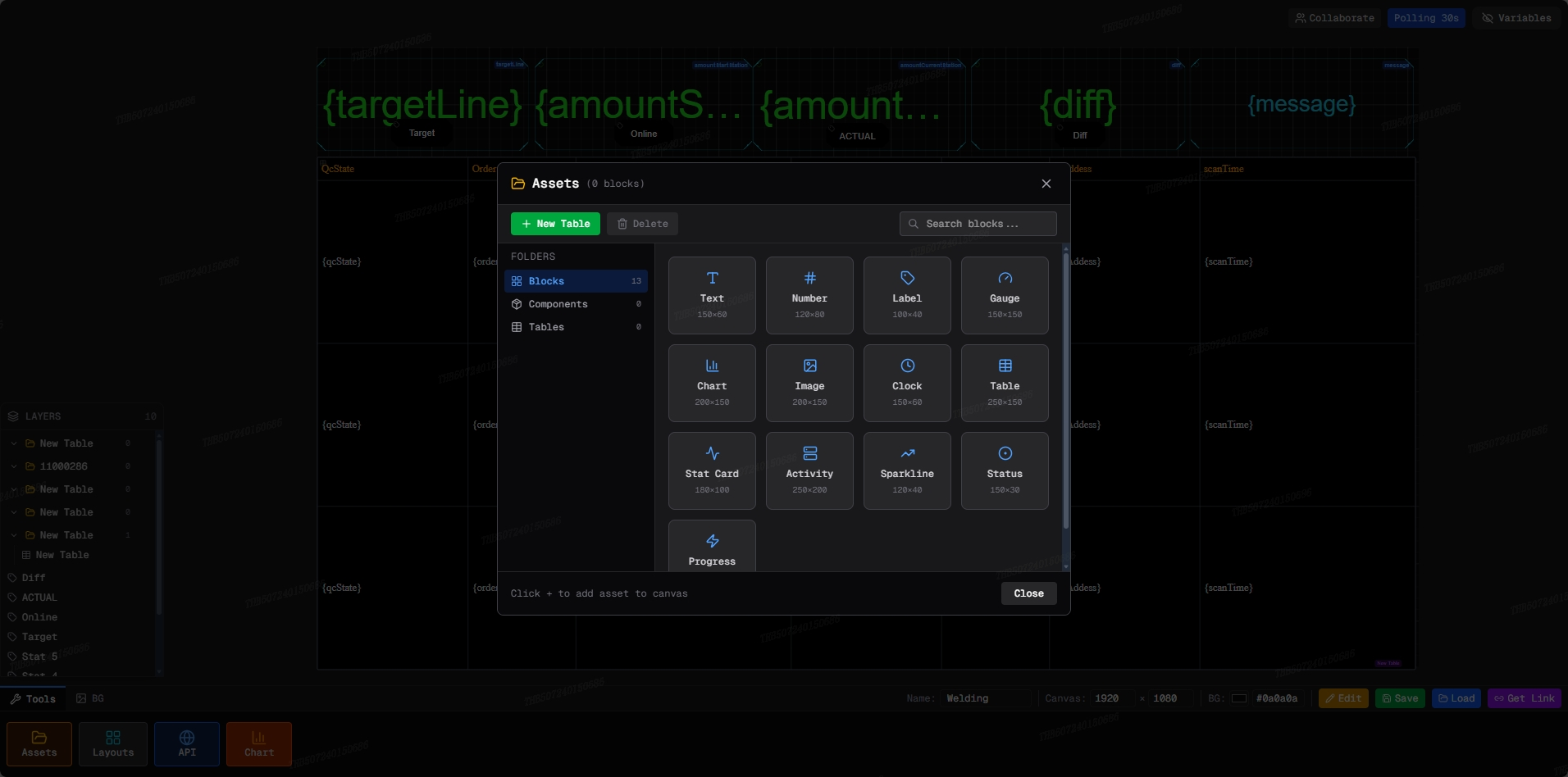Click the {diff} stat card on canvas
Viewport: 1568px width, 777px height.
click(1078, 104)
